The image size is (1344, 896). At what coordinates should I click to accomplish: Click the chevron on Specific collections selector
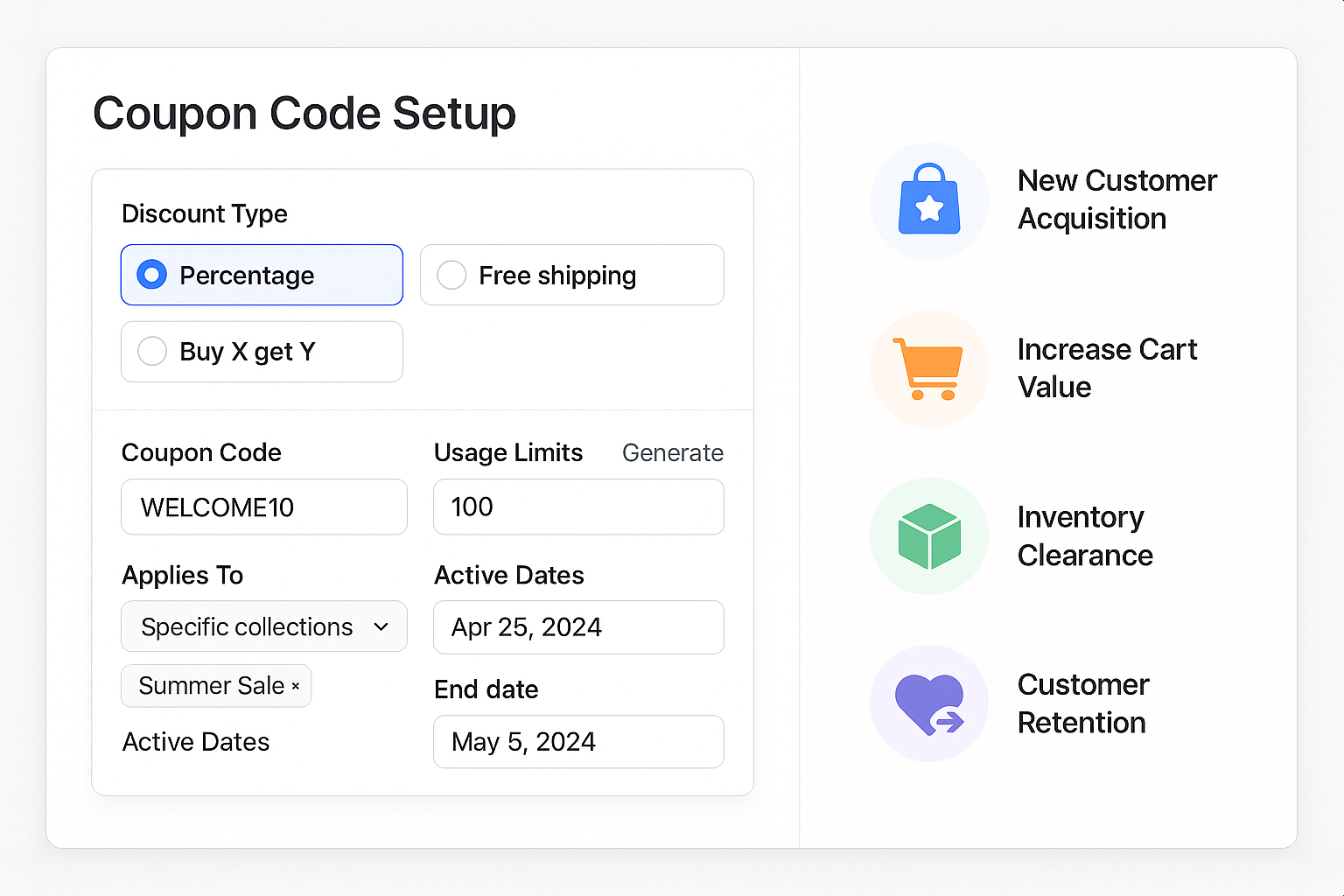click(381, 626)
